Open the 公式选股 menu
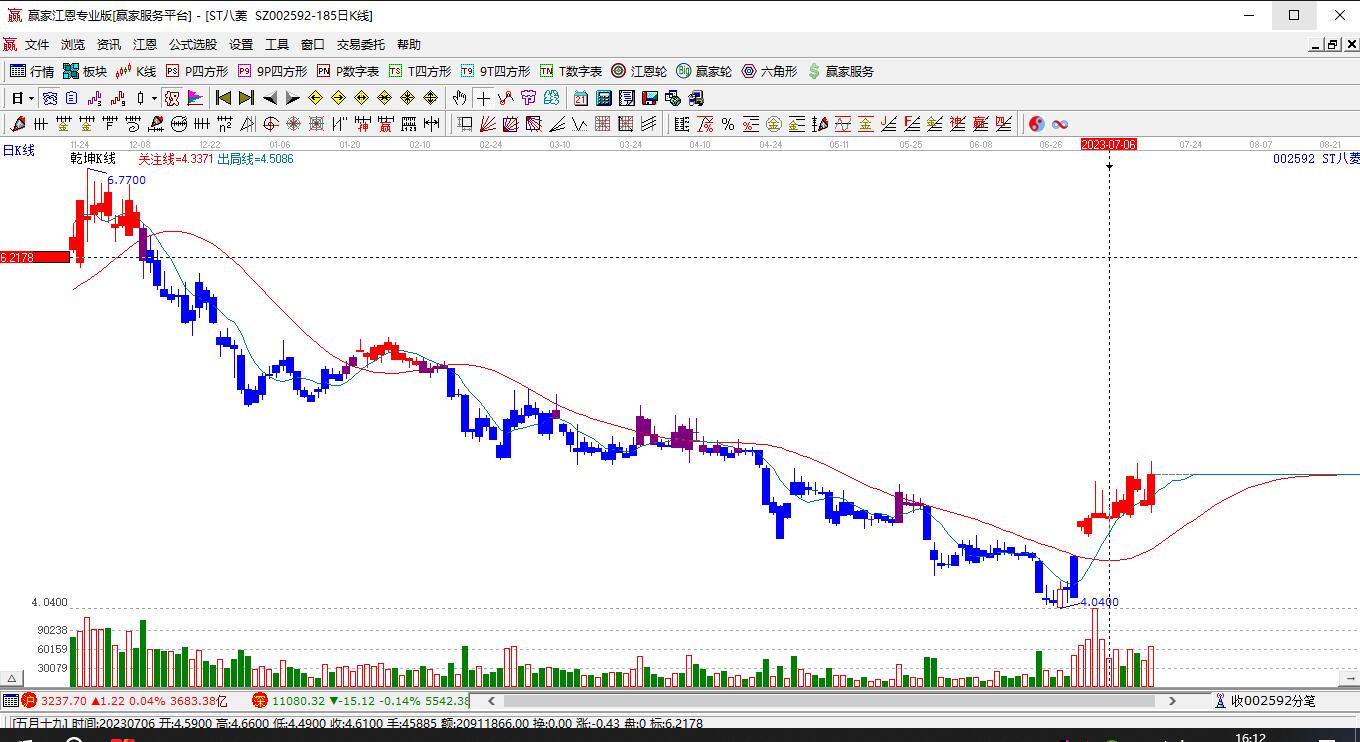Viewport: 1360px width, 742px height. tap(193, 45)
